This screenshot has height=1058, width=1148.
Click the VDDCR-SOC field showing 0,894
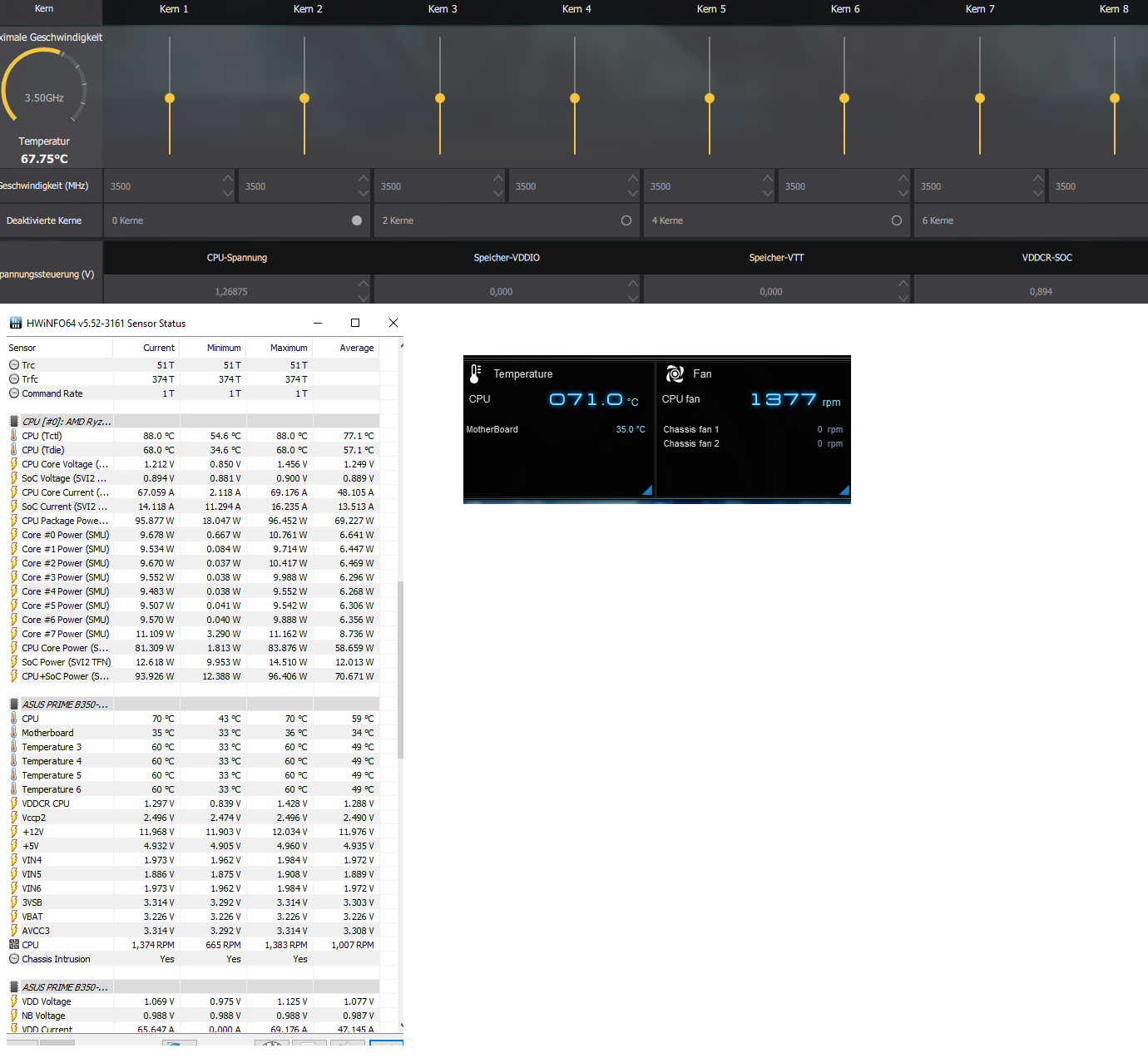coord(1031,291)
